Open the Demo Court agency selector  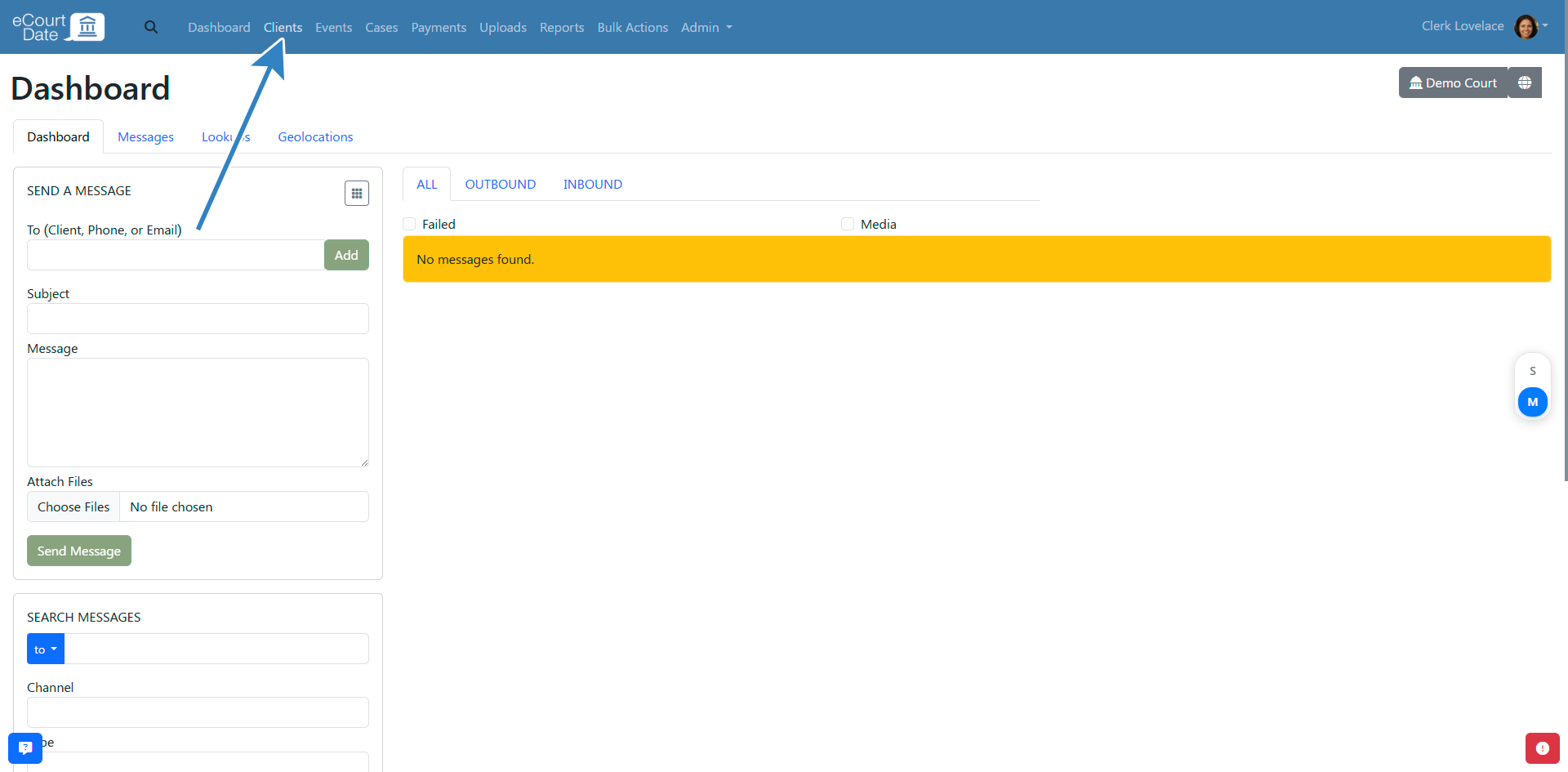(x=1453, y=83)
